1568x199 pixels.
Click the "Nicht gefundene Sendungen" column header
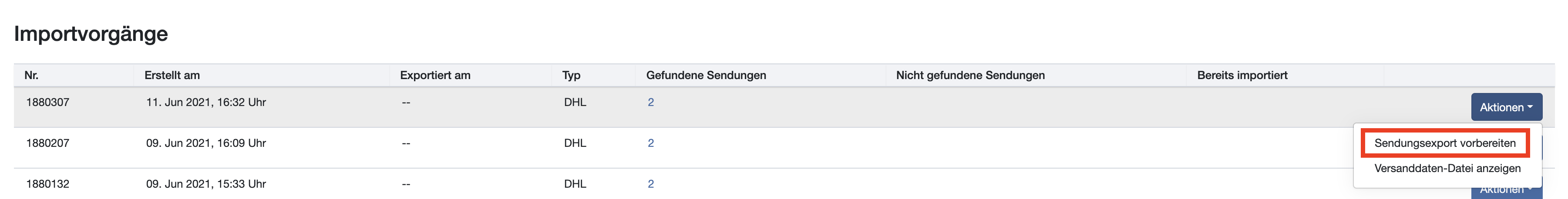click(x=969, y=75)
